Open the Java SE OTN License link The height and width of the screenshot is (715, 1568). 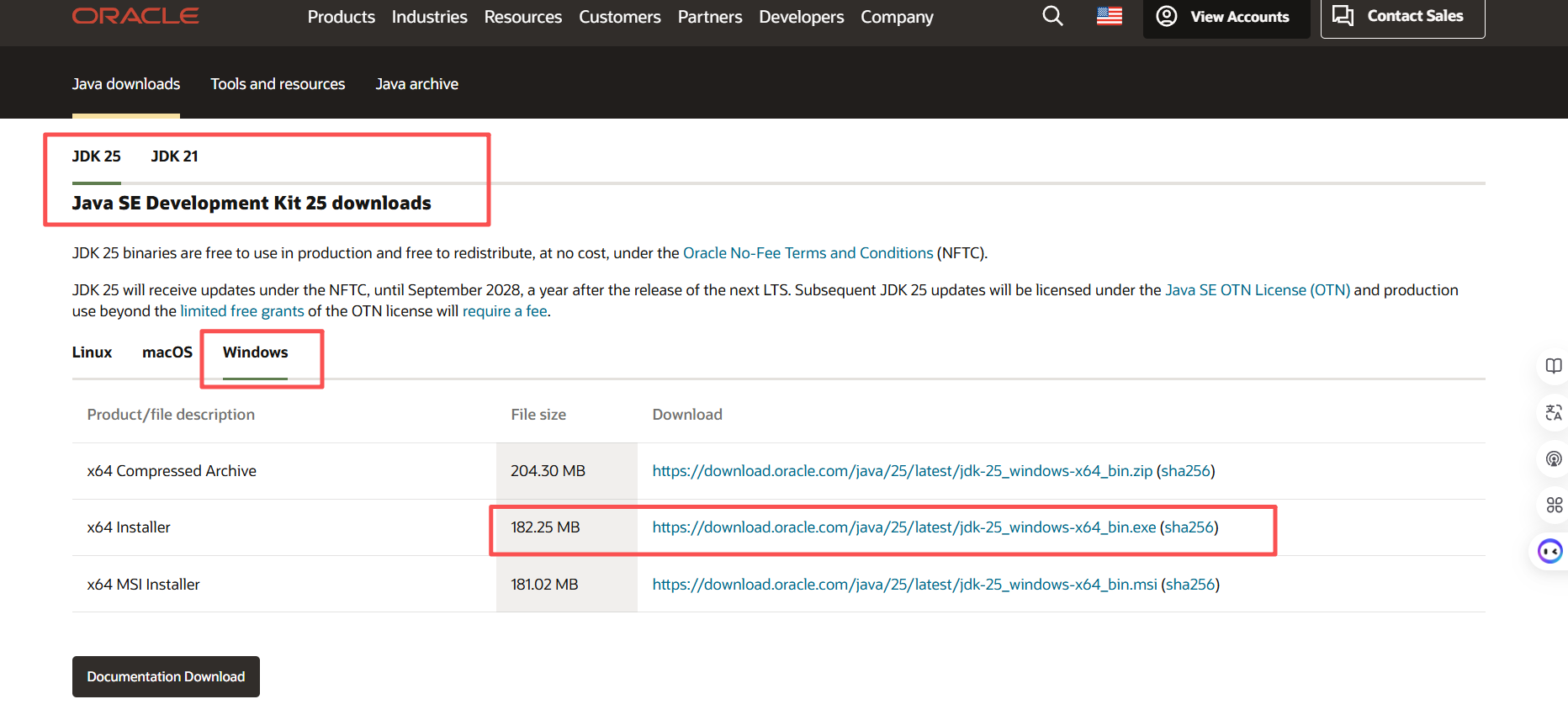1258,290
